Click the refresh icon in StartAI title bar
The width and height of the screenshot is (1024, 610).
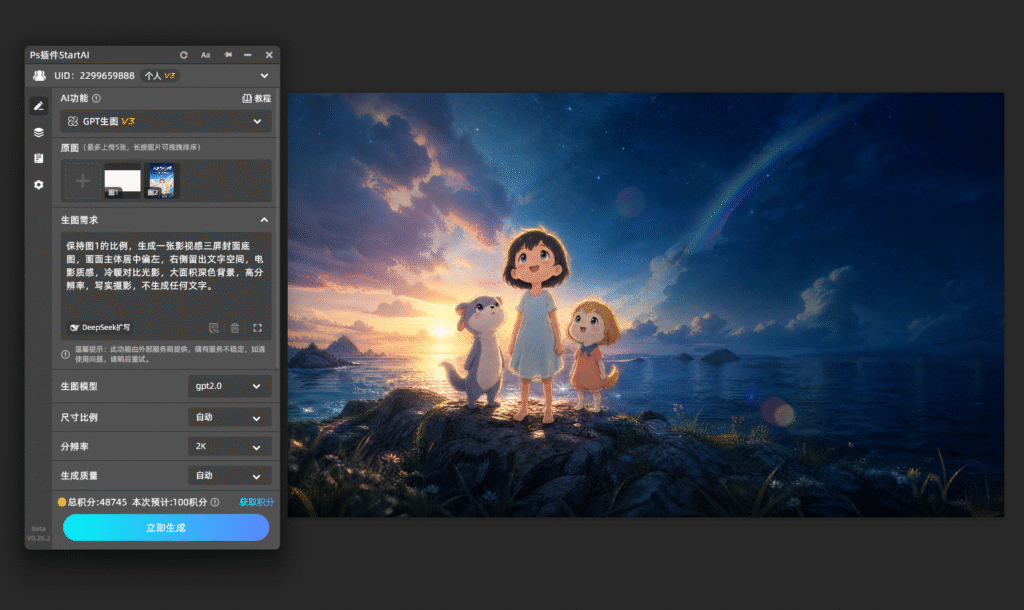pos(184,55)
